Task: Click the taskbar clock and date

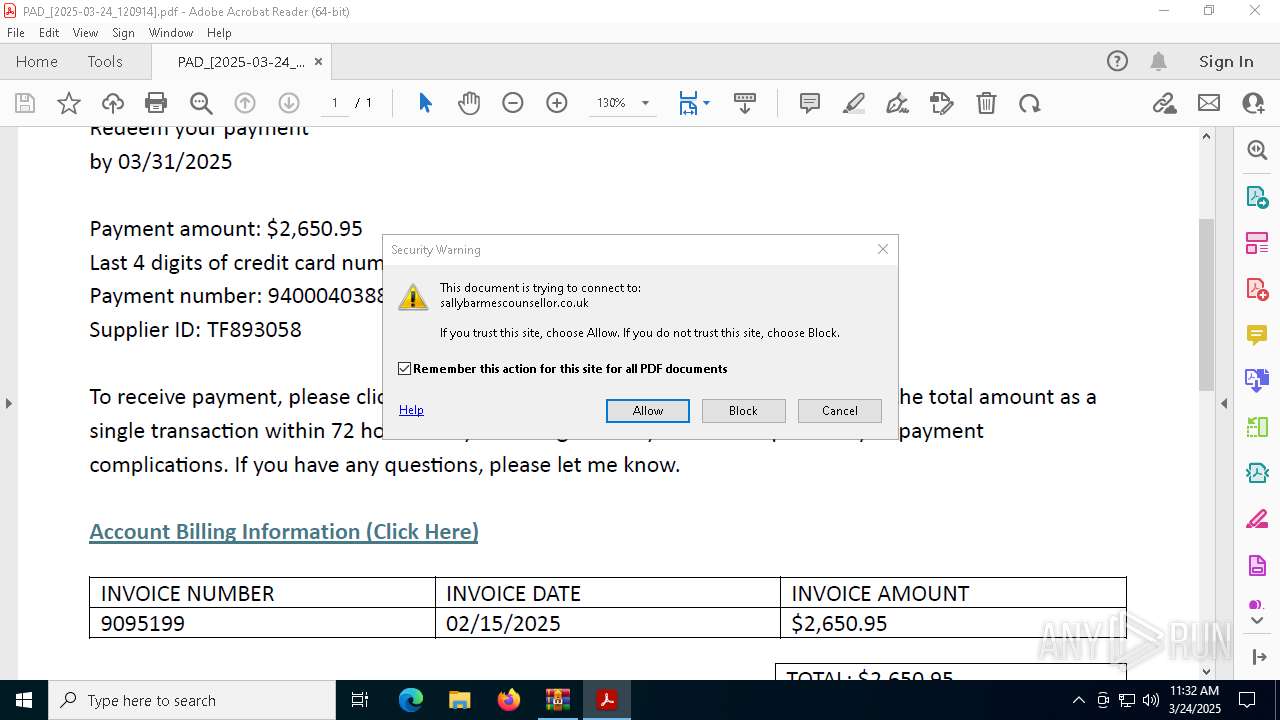Action: pyautogui.click(x=1195, y=700)
